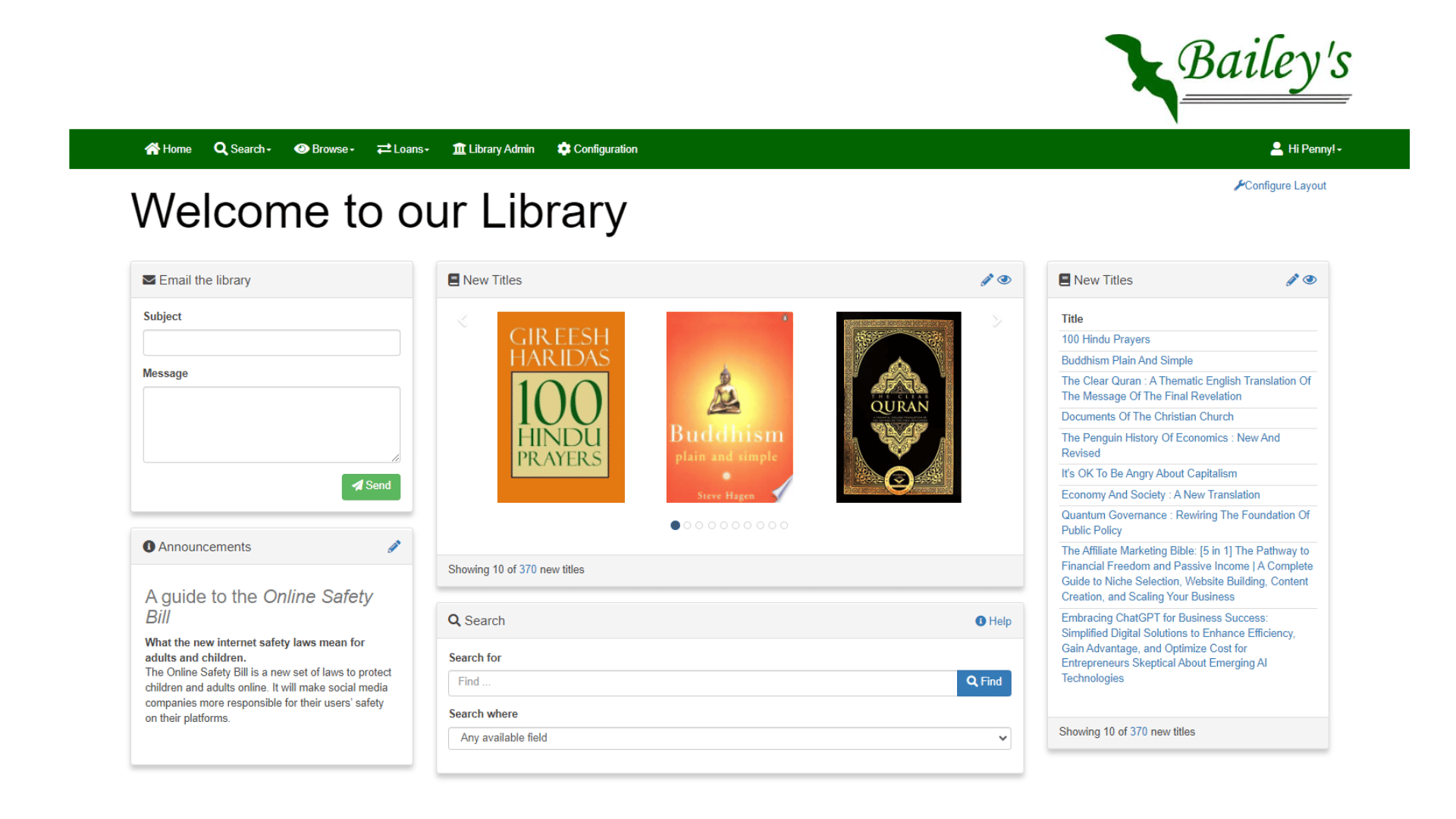Open the Search where dropdown

pyautogui.click(x=730, y=738)
